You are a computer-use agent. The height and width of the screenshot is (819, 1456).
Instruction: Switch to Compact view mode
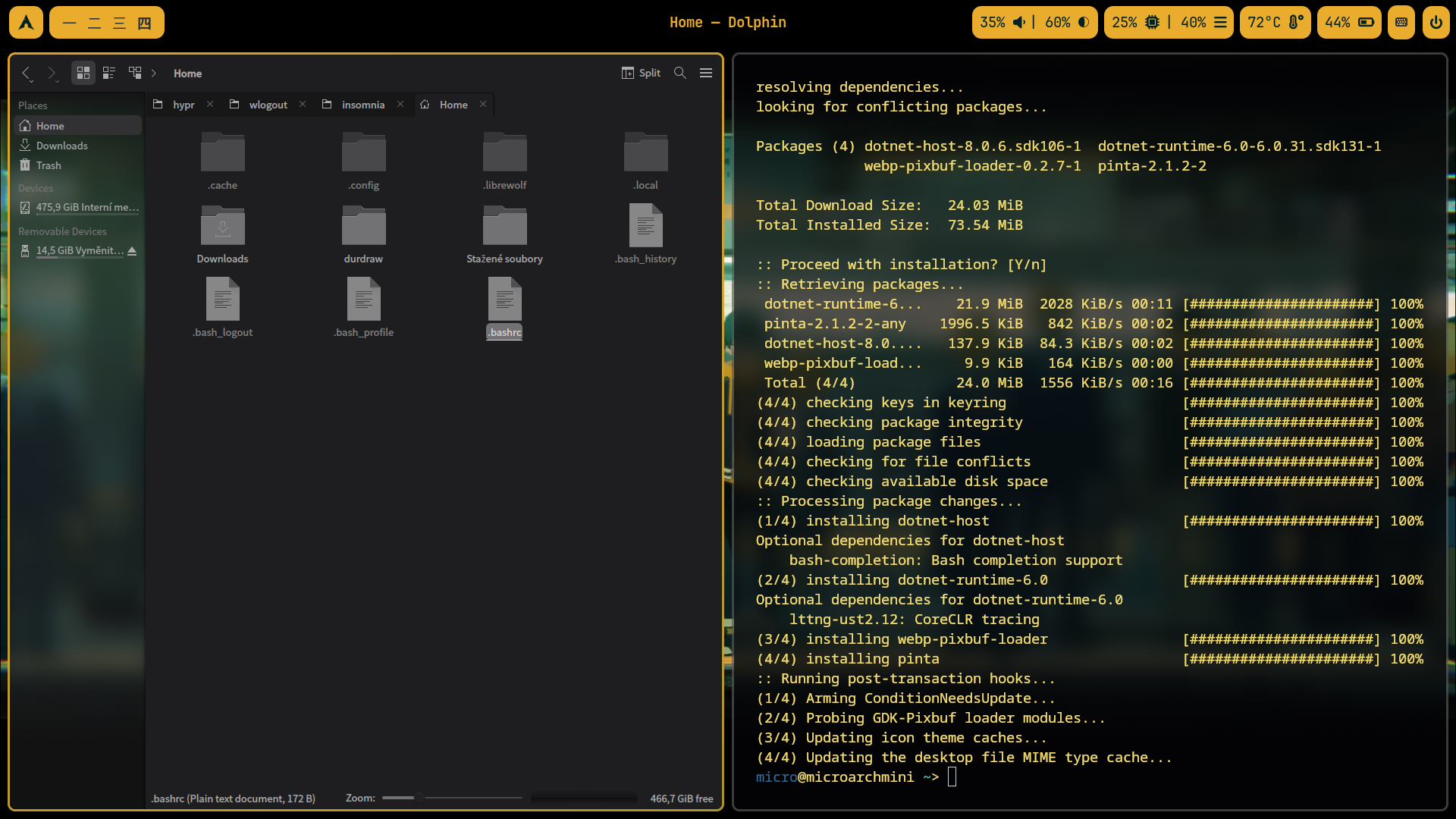tap(109, 73)
